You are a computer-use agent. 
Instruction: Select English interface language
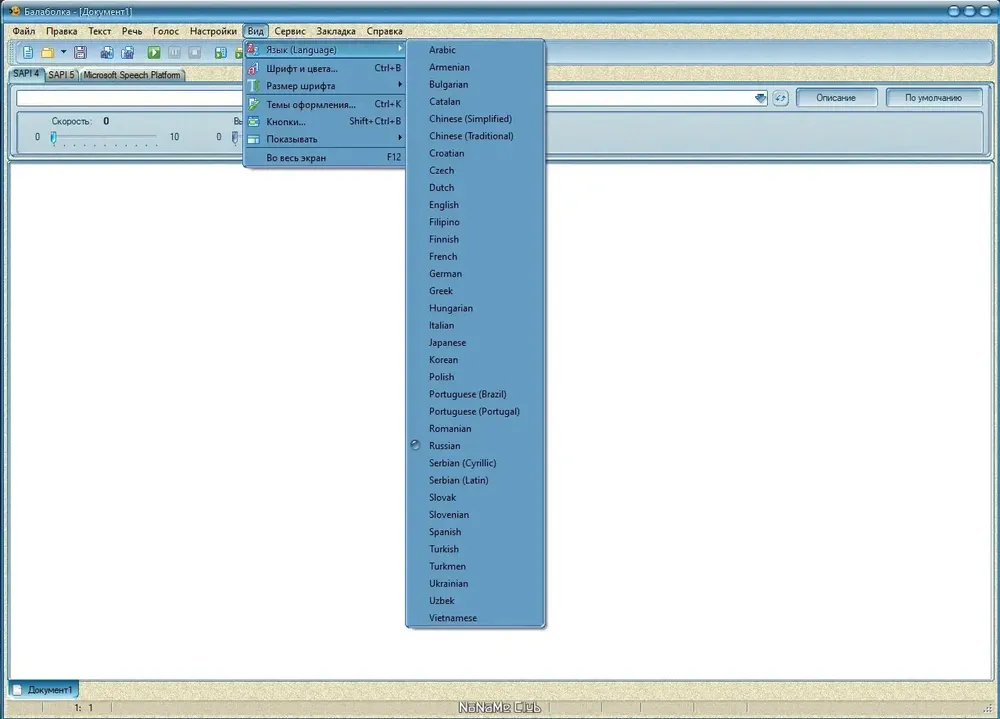tap(475, 204)
